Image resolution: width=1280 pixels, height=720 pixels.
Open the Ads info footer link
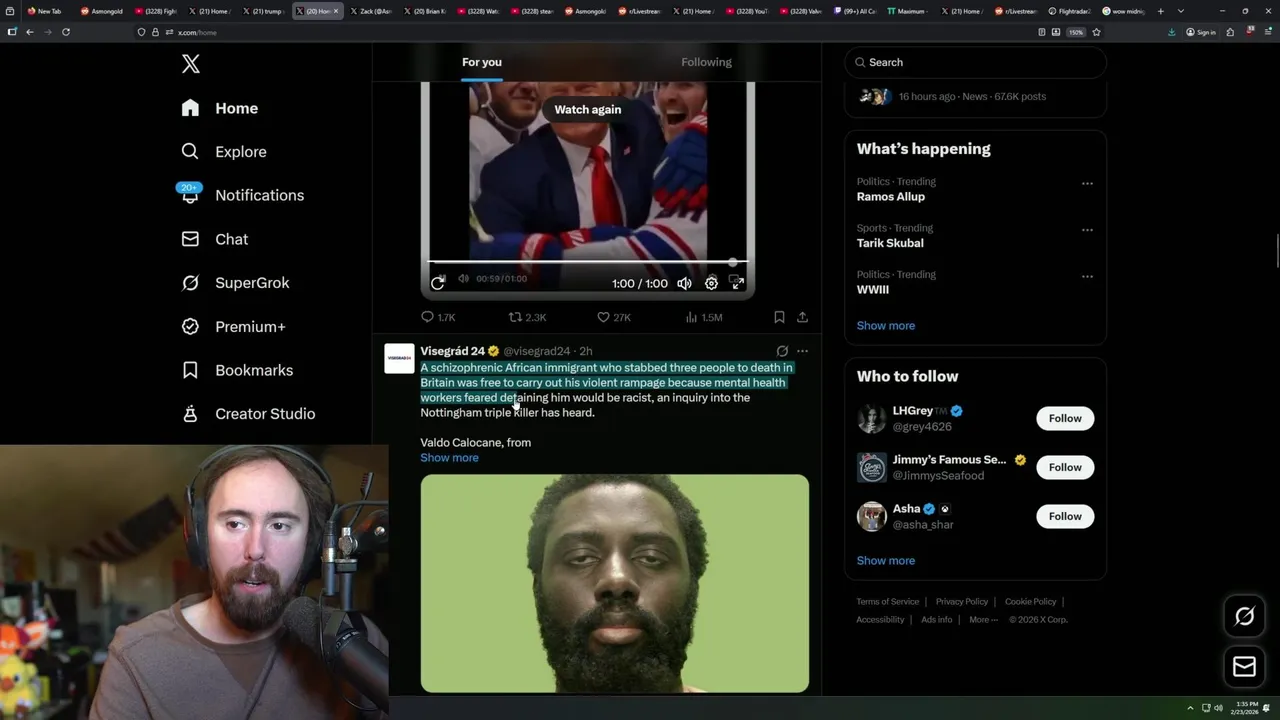click(936, 620)
